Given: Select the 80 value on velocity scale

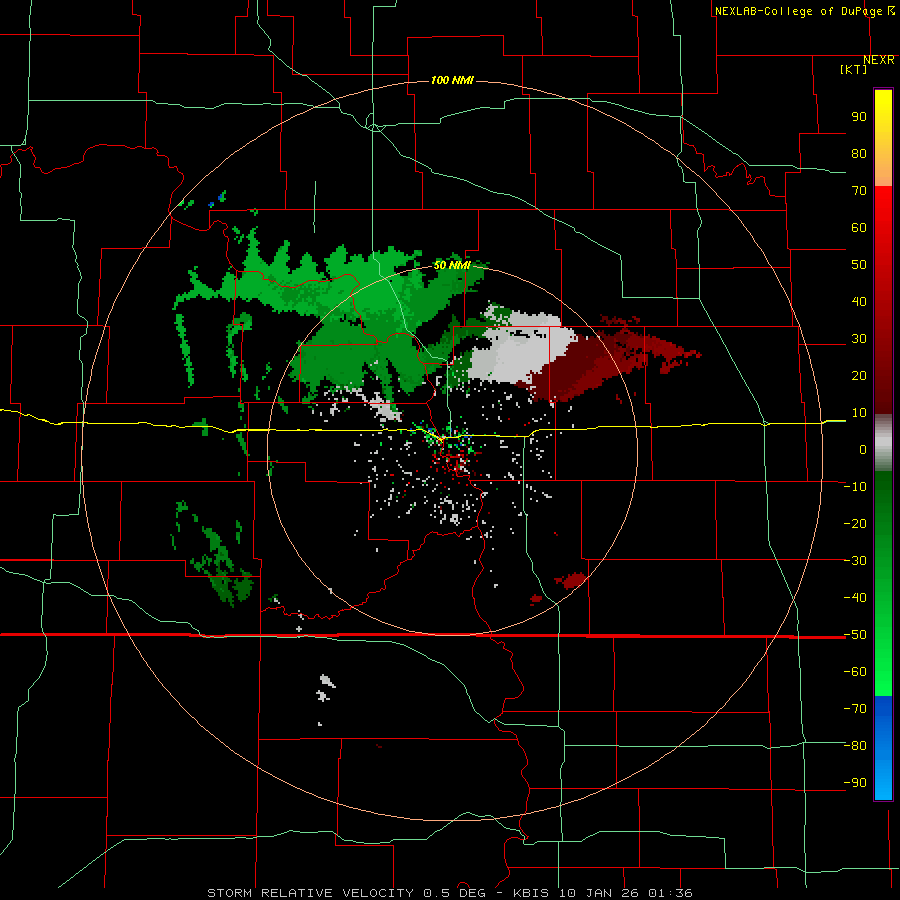Looking at the screenshot, I should (859, 153).
